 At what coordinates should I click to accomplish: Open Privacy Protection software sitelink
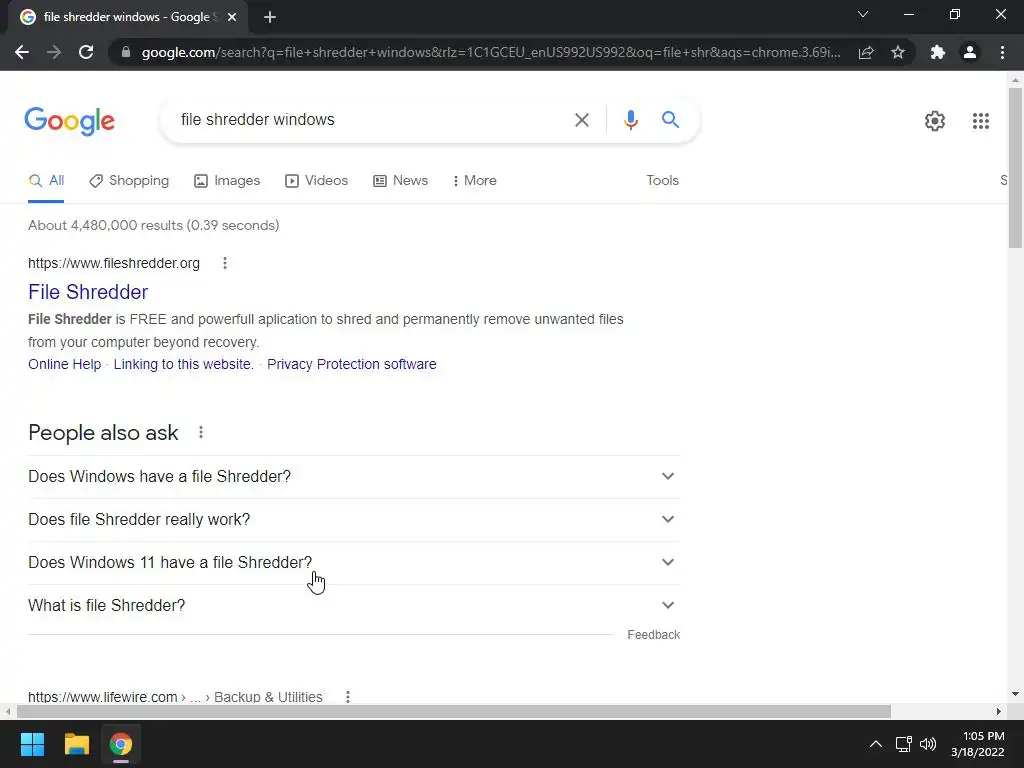(x=351, y=364)
